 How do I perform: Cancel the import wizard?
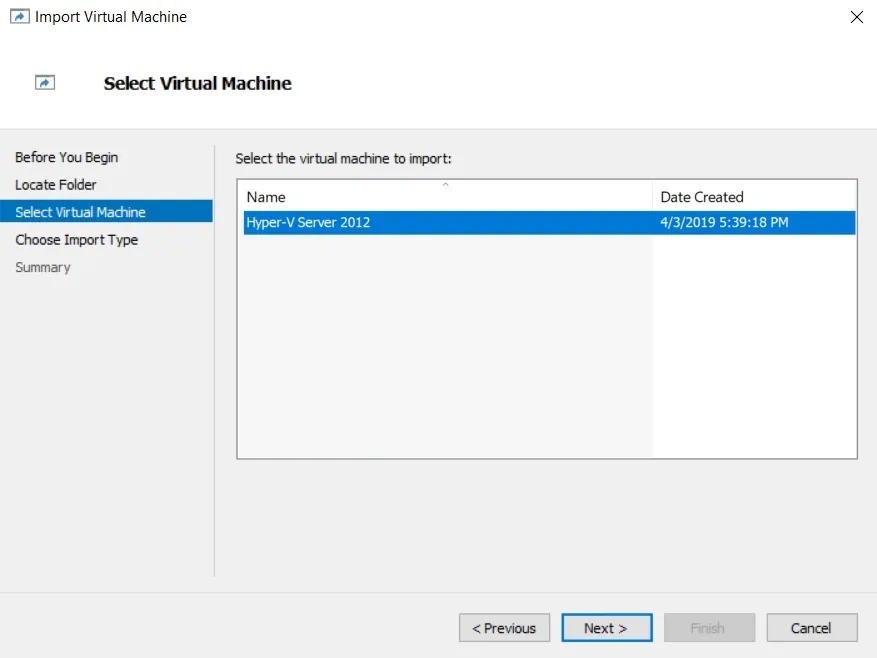[811, 628]
